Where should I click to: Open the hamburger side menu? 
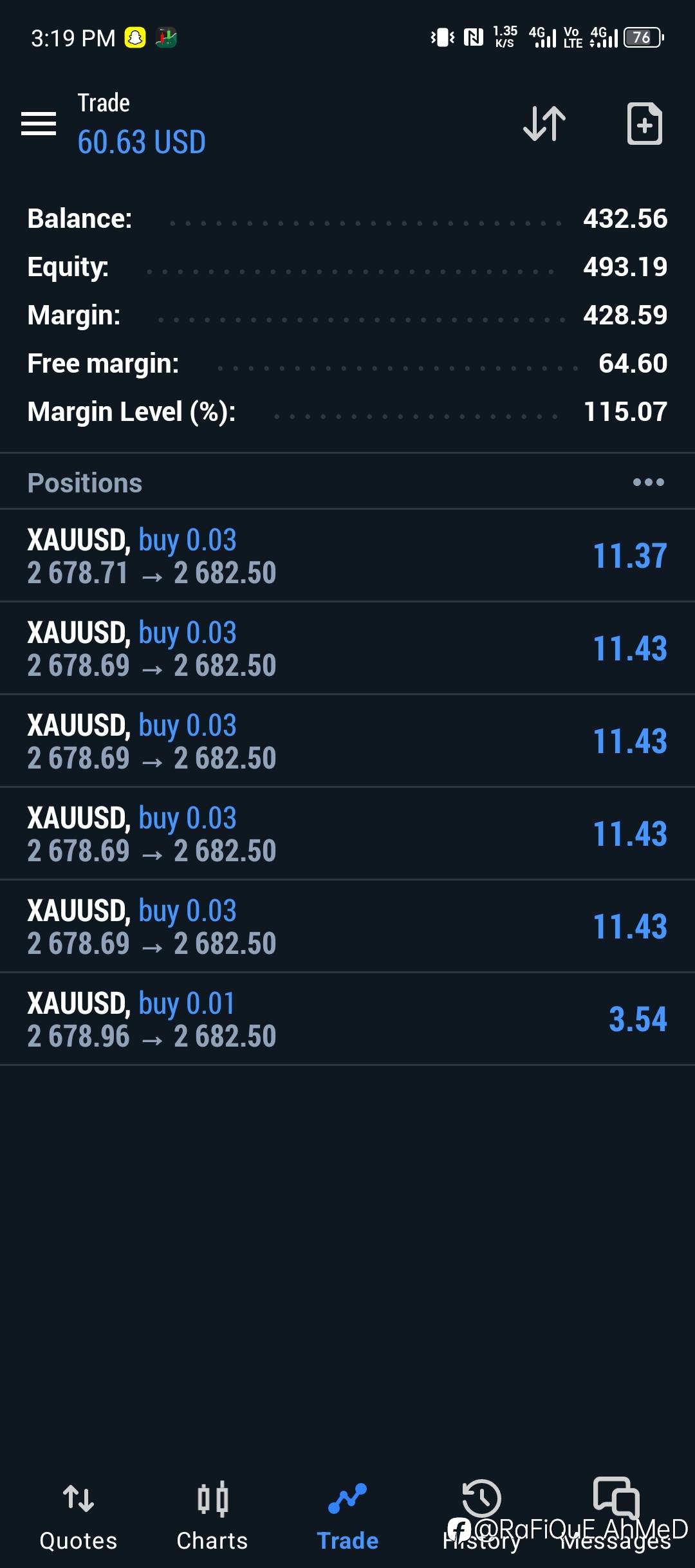click(39, 123)
